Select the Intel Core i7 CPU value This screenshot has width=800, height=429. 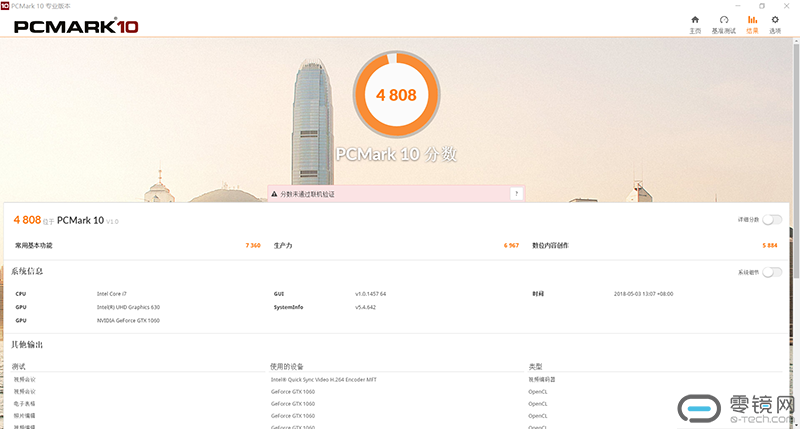coord(112,294)
